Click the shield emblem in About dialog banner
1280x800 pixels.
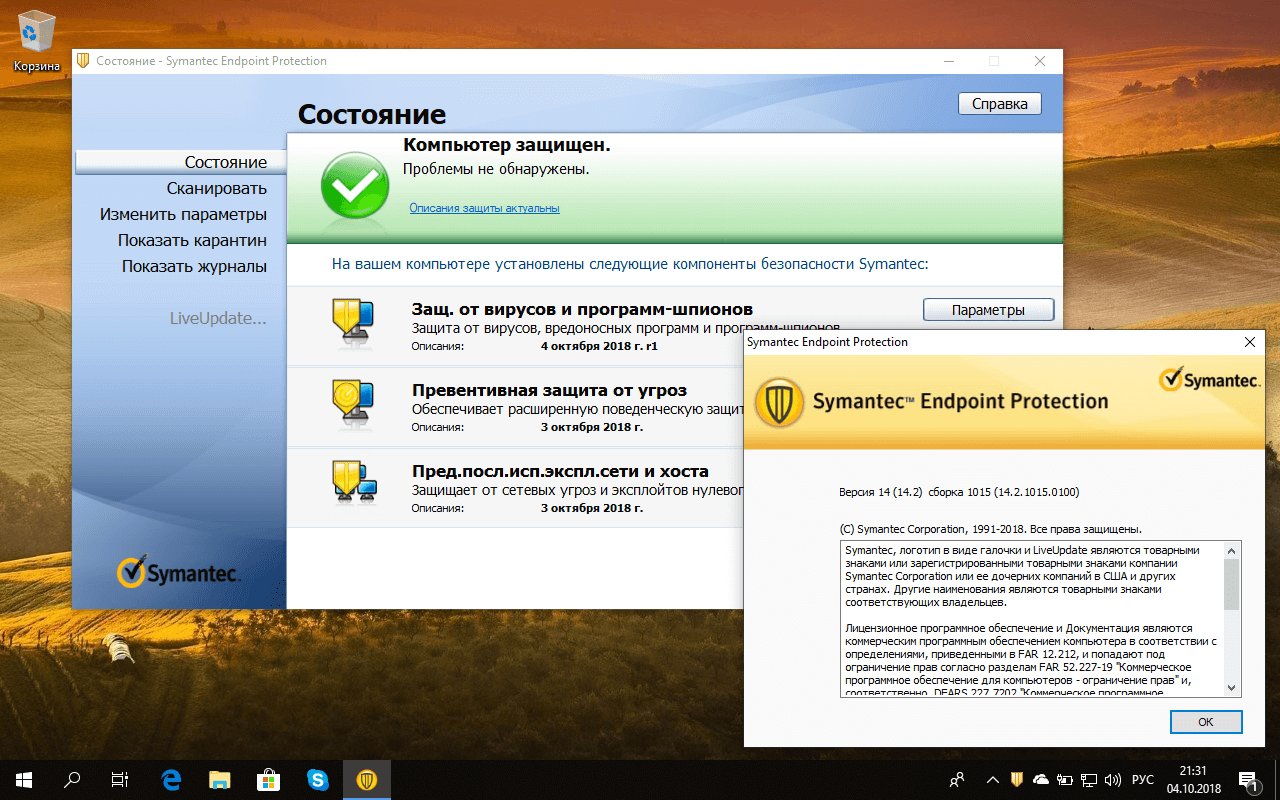[x=779, y=402]
